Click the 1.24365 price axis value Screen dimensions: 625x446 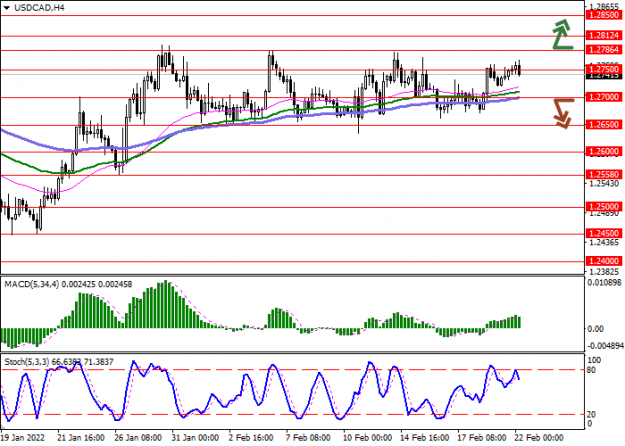click(x=604, y=242)
